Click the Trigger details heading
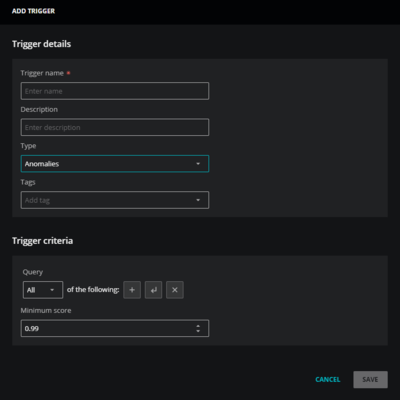Viewport: 400px width, 400px height. (41, 44)
